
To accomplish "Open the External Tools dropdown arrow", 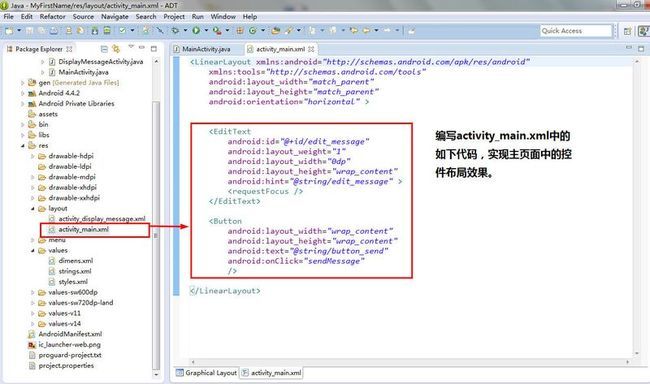I will coord(227,30).
